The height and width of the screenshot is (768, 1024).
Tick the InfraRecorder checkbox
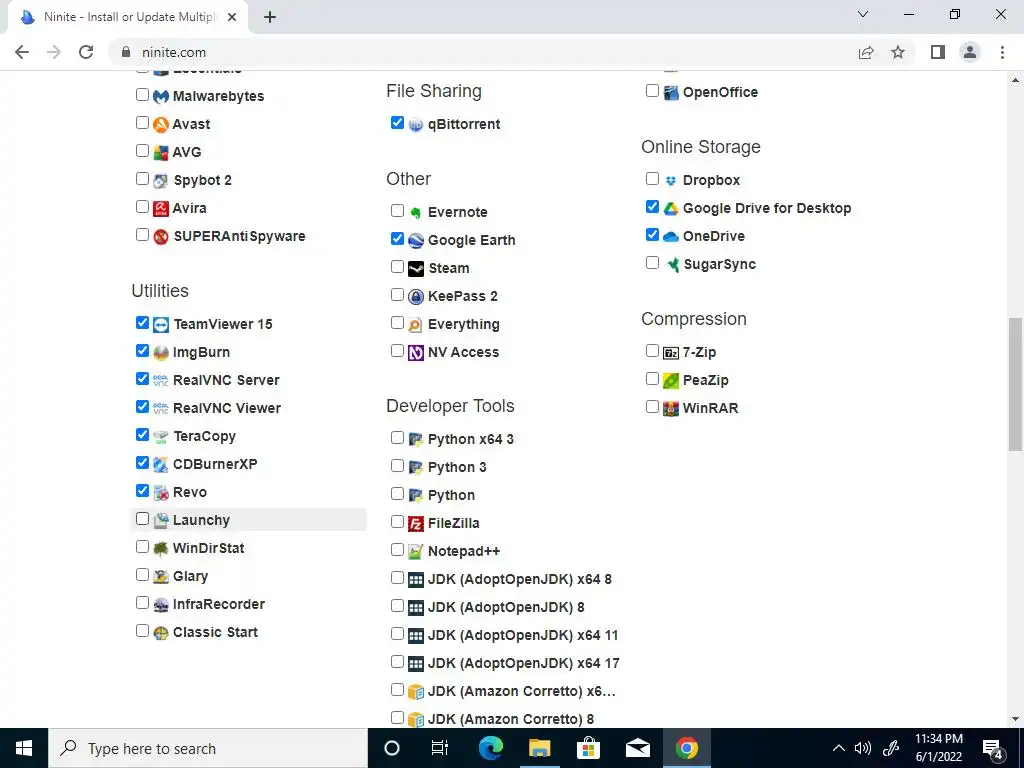click(142, 603)
